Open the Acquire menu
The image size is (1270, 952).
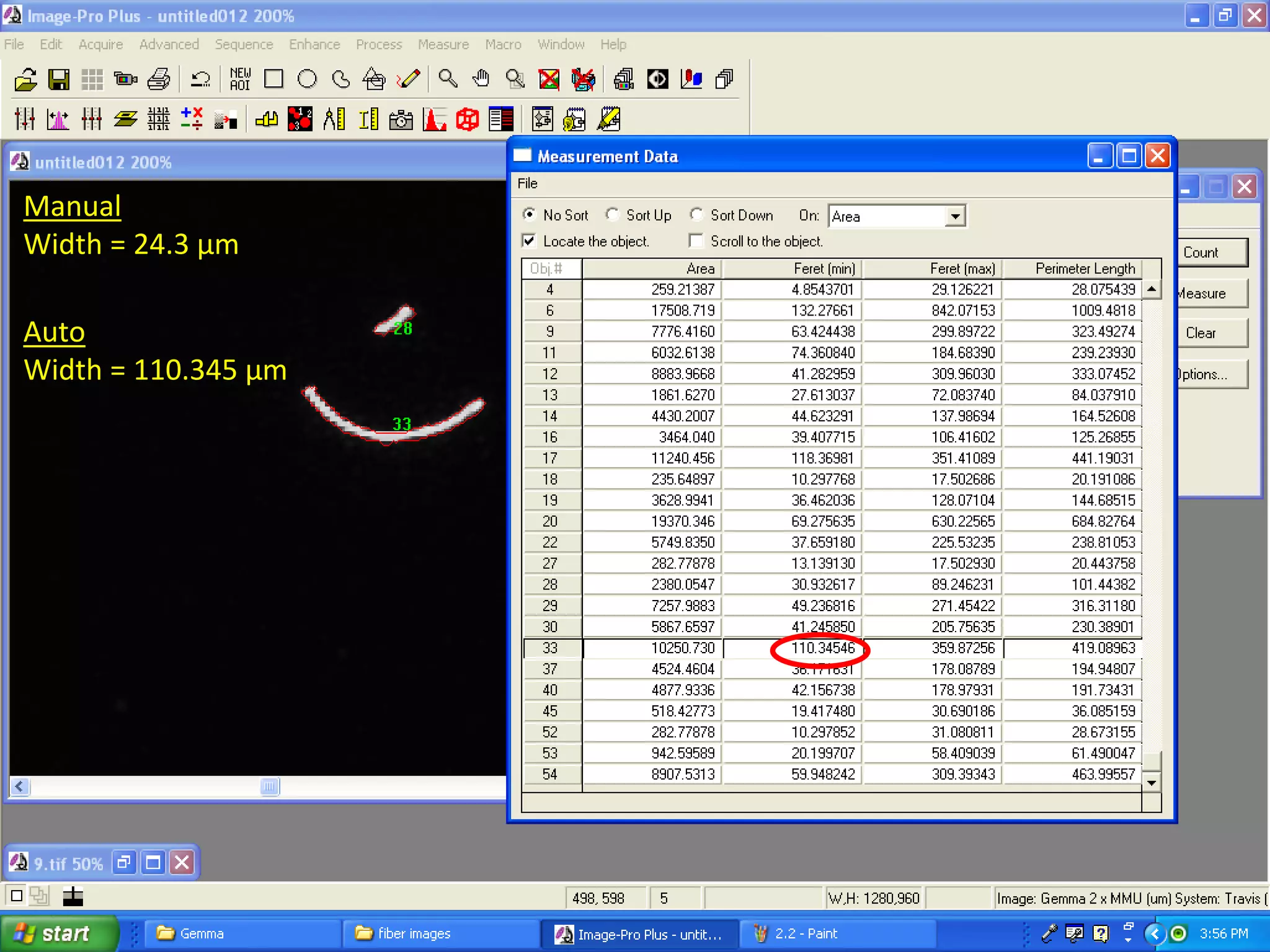pos(100,45)
